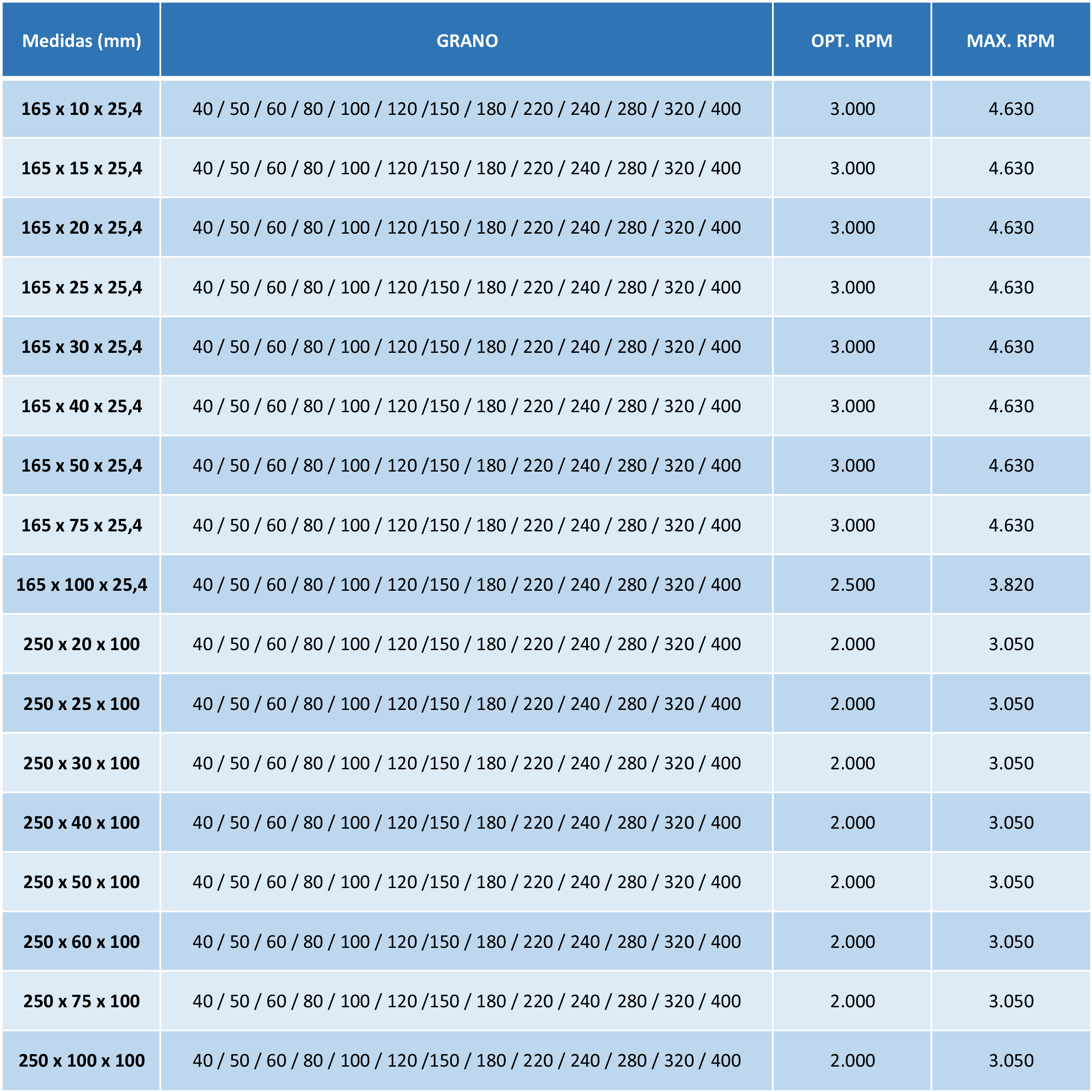This screenshot has width=1092, height=1092.
Task: Click MAX. RPM 4.630 in row 165 x 40 x 25,4
Action: (1011, 406)
